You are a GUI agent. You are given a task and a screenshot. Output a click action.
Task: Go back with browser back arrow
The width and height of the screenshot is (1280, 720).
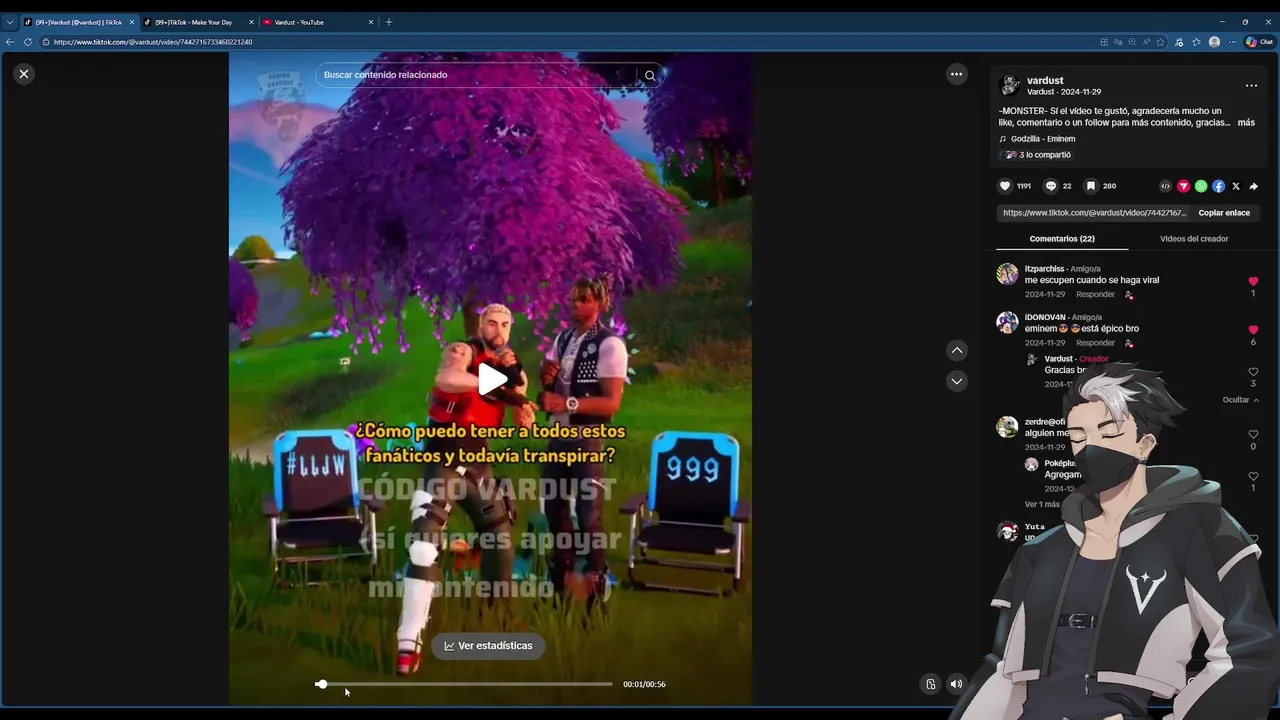click(10, 42)
